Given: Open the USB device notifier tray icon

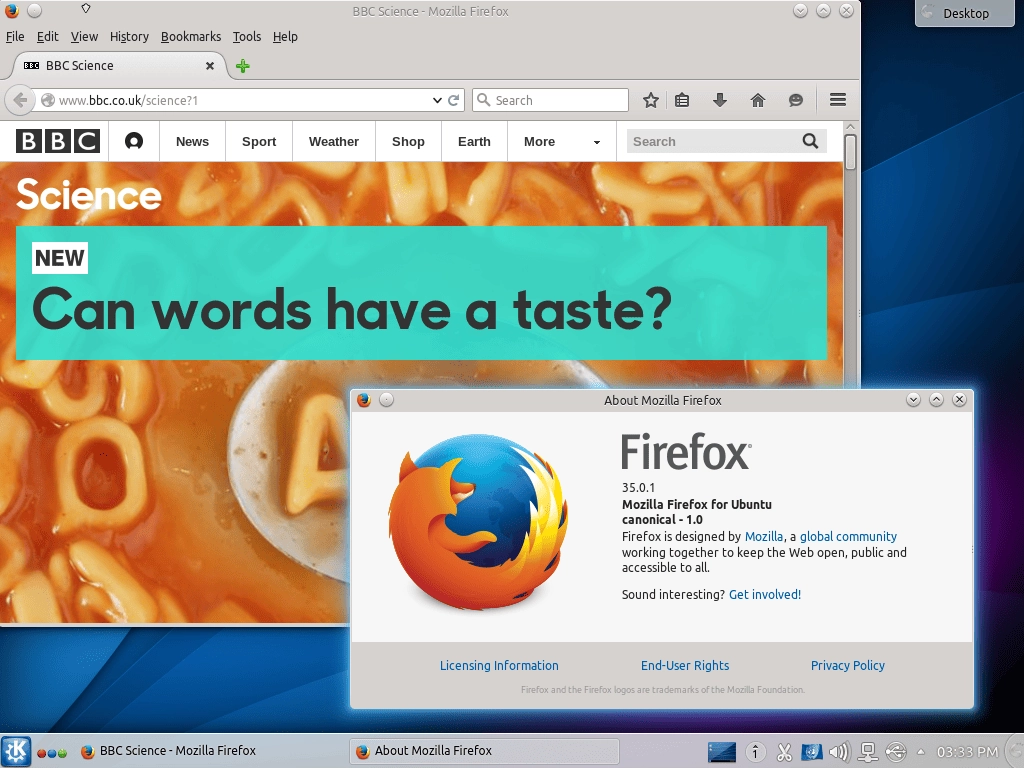Looking at the screenshot, I should (896, 752).
